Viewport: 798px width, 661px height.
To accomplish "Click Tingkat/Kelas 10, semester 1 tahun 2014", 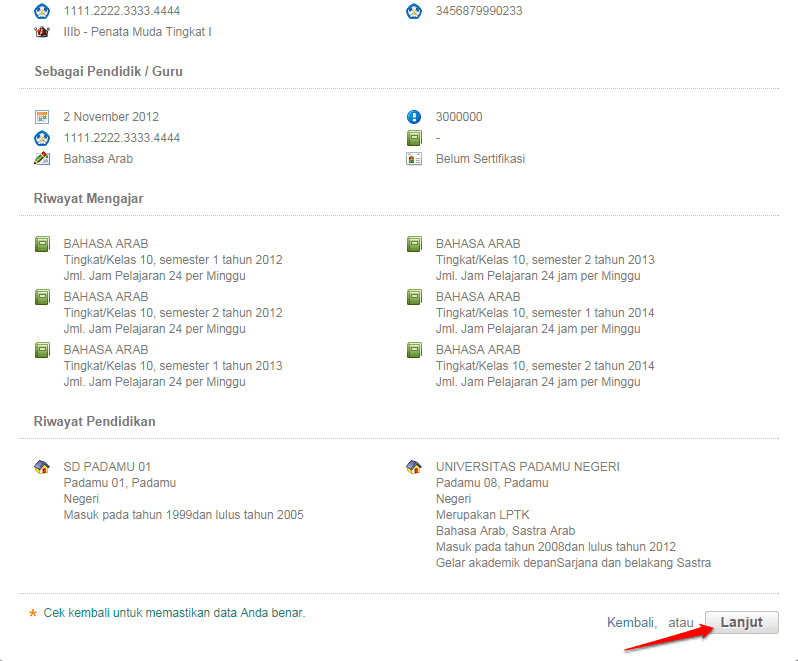I will 545,313.
